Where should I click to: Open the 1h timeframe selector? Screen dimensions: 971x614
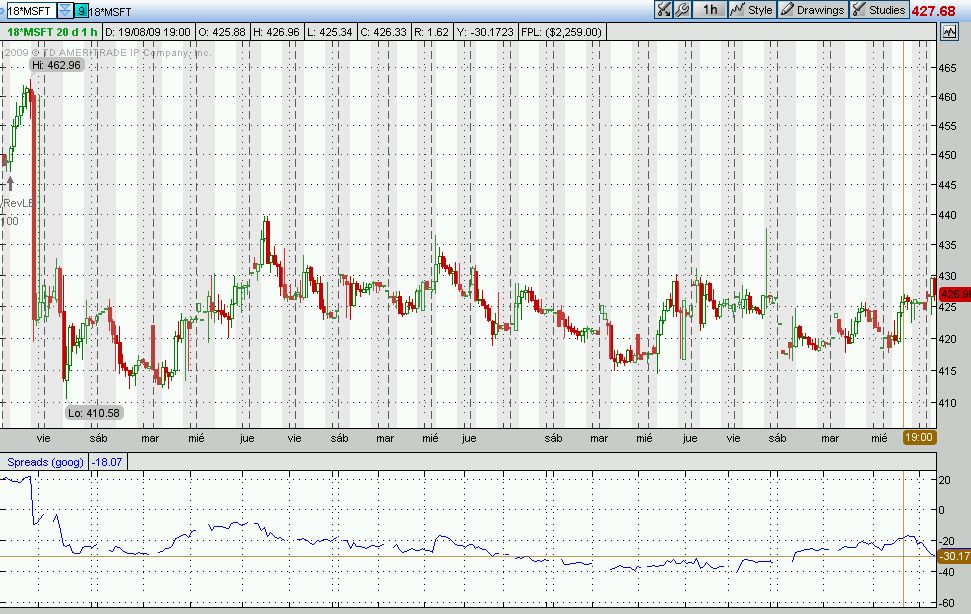(x=709, y=10)
